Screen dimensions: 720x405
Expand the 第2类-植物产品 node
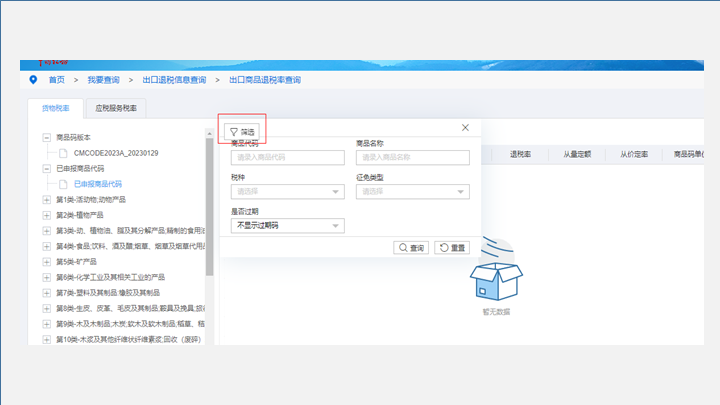[46, 215]
